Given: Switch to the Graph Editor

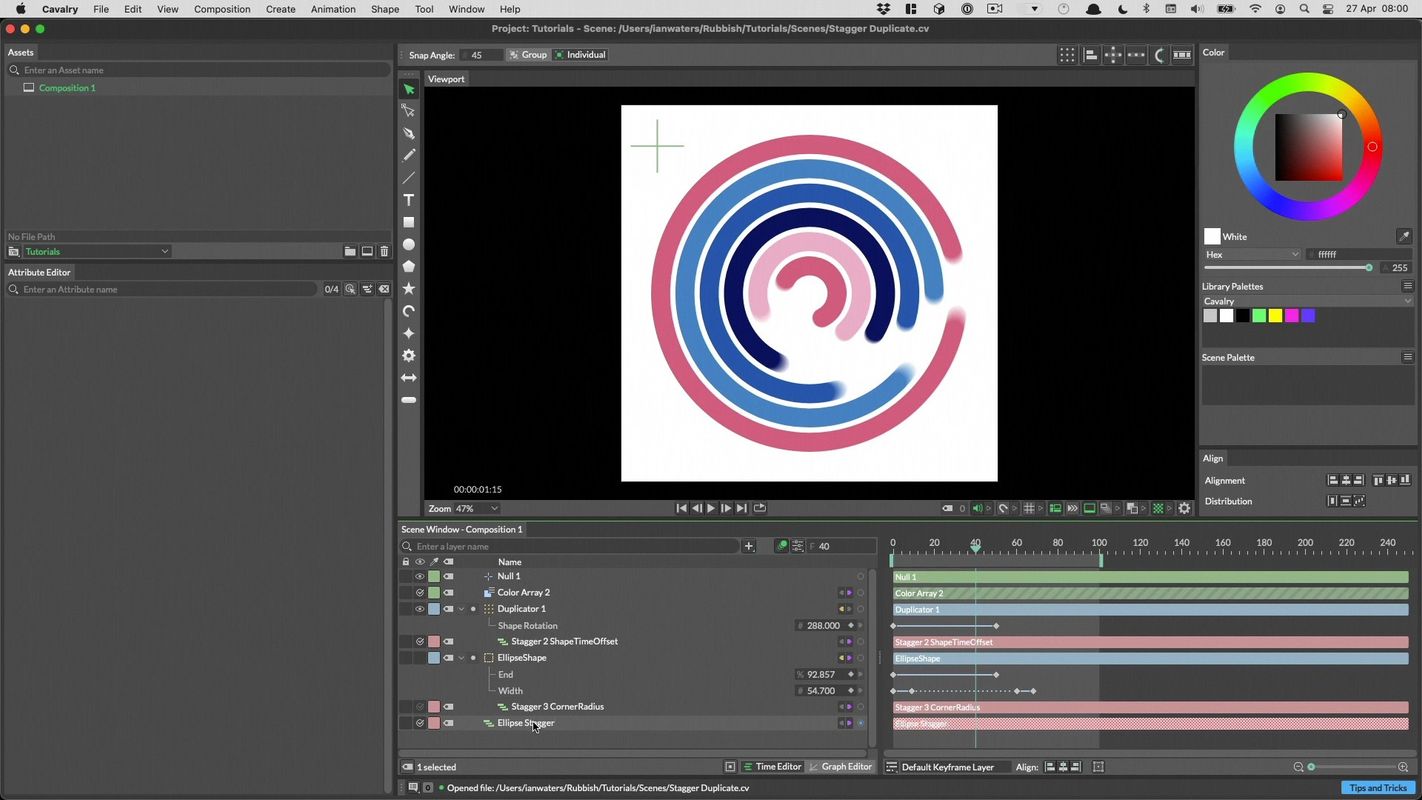Looking at the screenshot, I should pyautogui.click(x=841, y=767).
